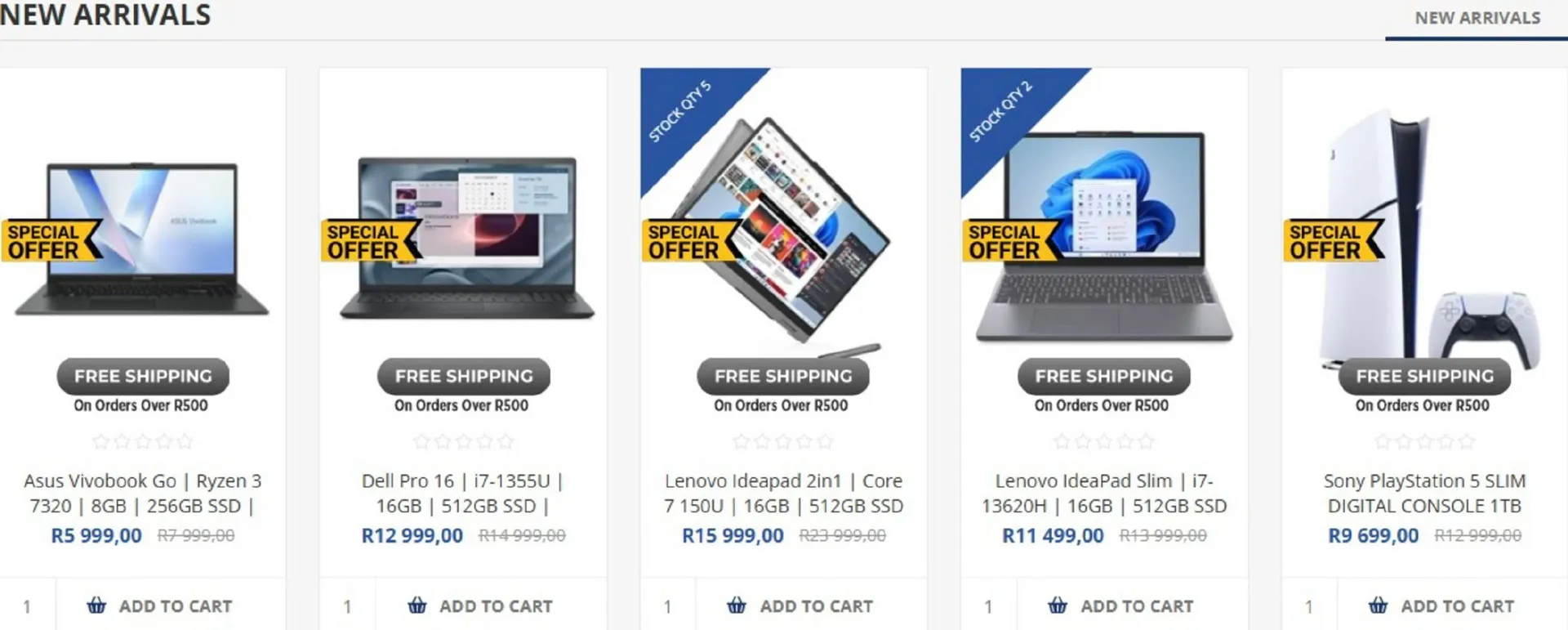
Task: Click basket icon for Lenovo IdeaPad Slim
Action: 1058,605
